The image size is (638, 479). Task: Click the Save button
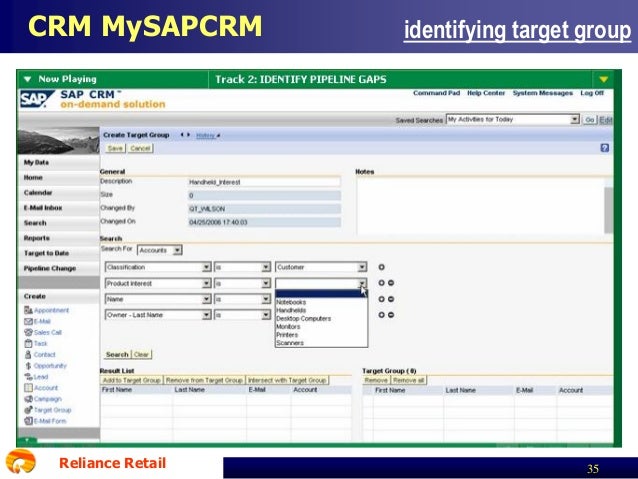point(115,148)
